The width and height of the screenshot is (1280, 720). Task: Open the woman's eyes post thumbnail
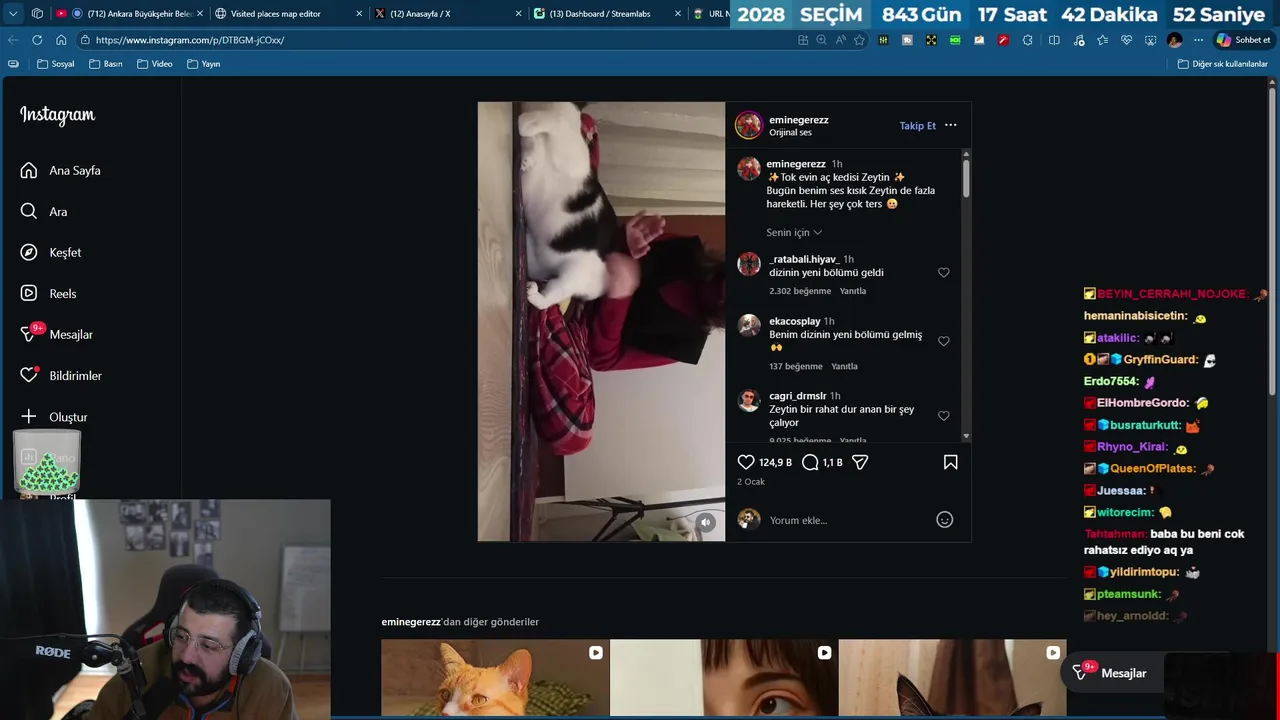(724, 678)
